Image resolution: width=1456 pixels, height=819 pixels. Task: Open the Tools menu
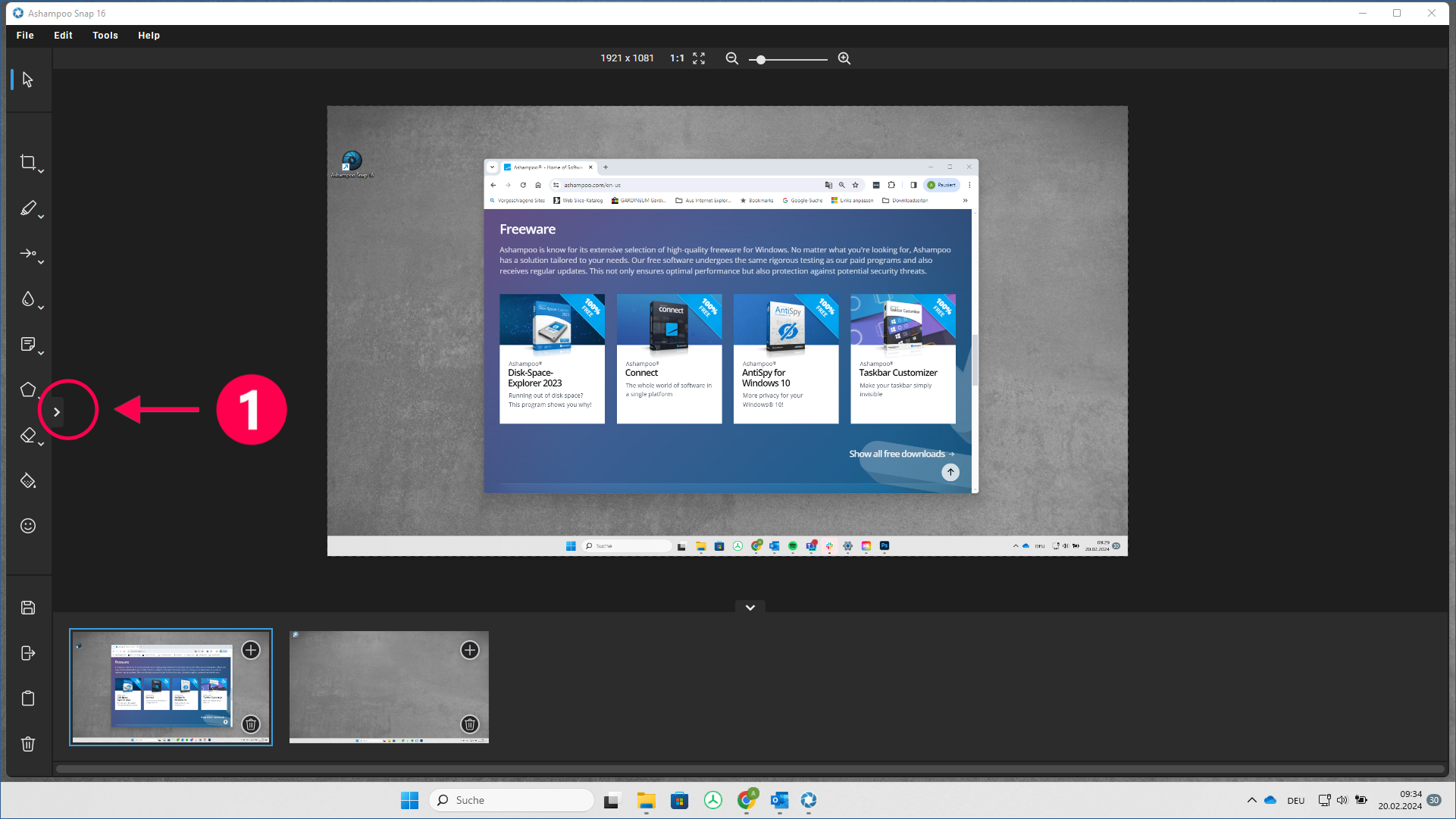tap(105, 36)
